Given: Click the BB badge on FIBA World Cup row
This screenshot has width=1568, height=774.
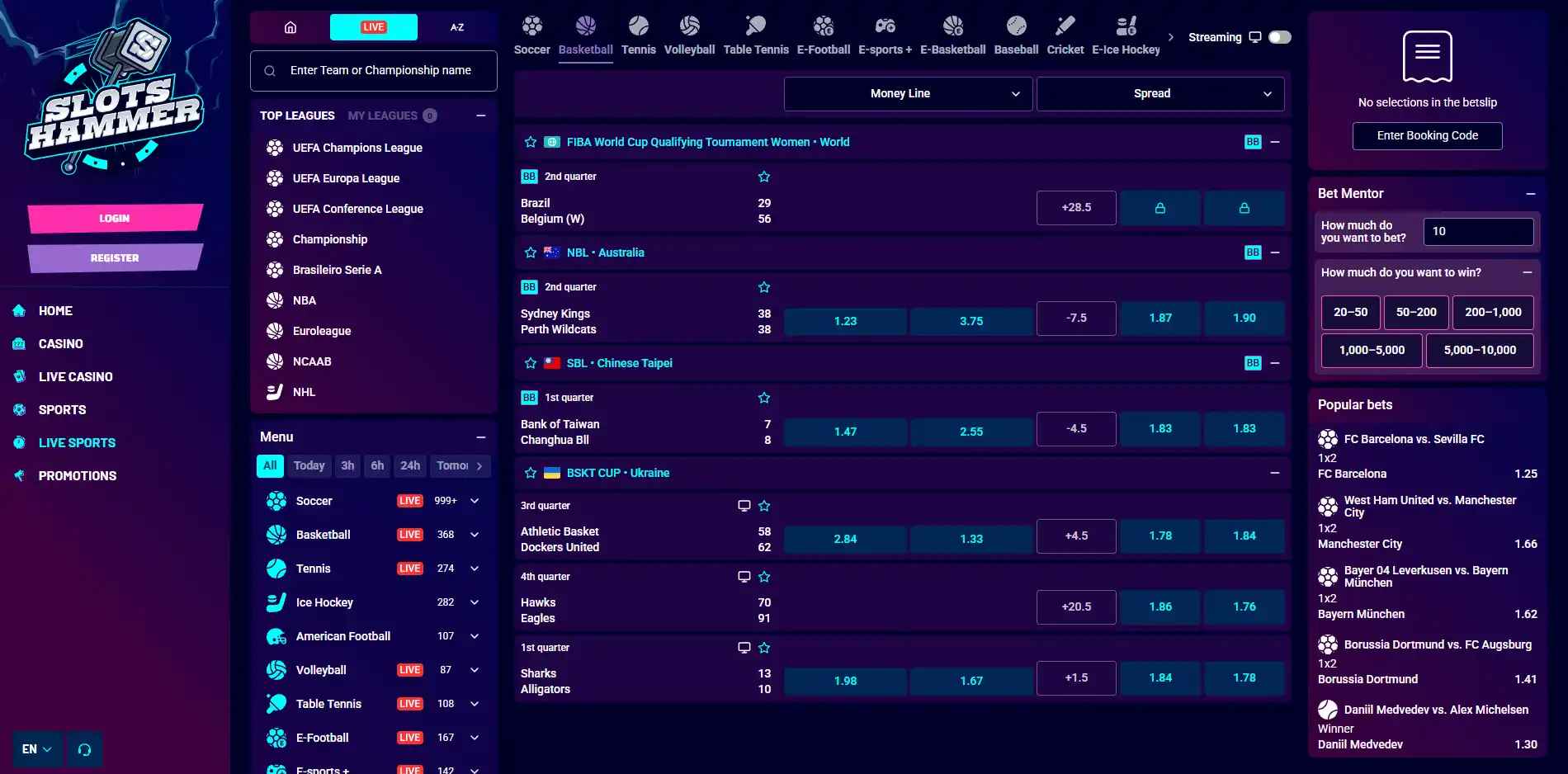Looking at the screenshot, I should point(1253,142).
